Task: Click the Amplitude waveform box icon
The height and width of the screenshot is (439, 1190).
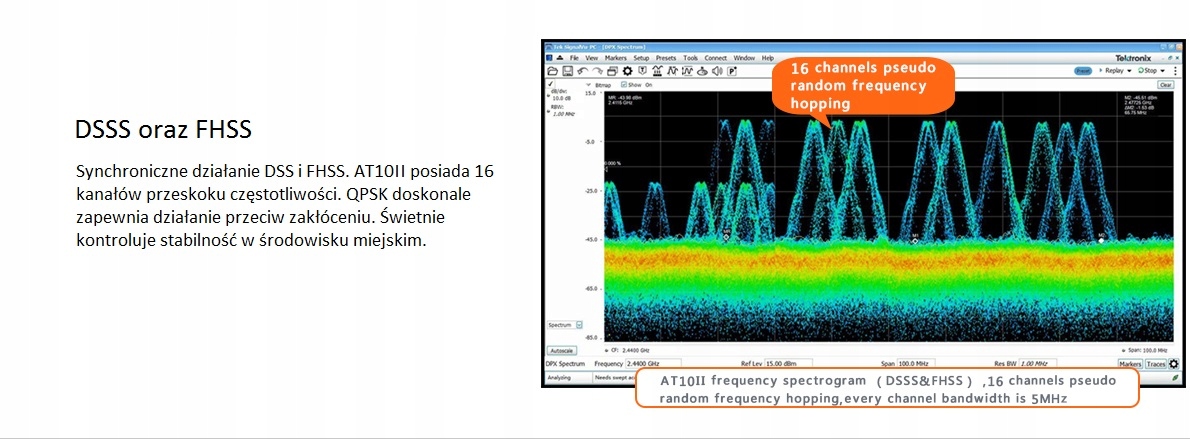Action: (x=688, y=71)
